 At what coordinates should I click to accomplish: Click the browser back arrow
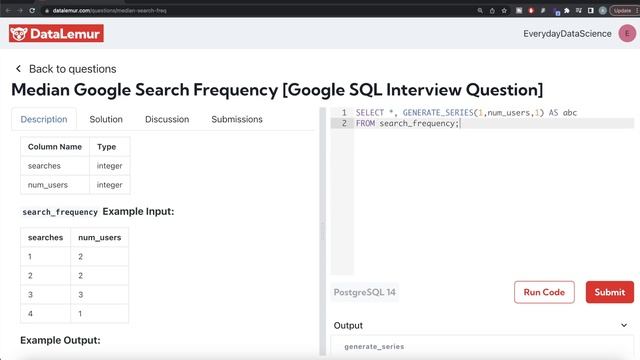tap(8, 11)
